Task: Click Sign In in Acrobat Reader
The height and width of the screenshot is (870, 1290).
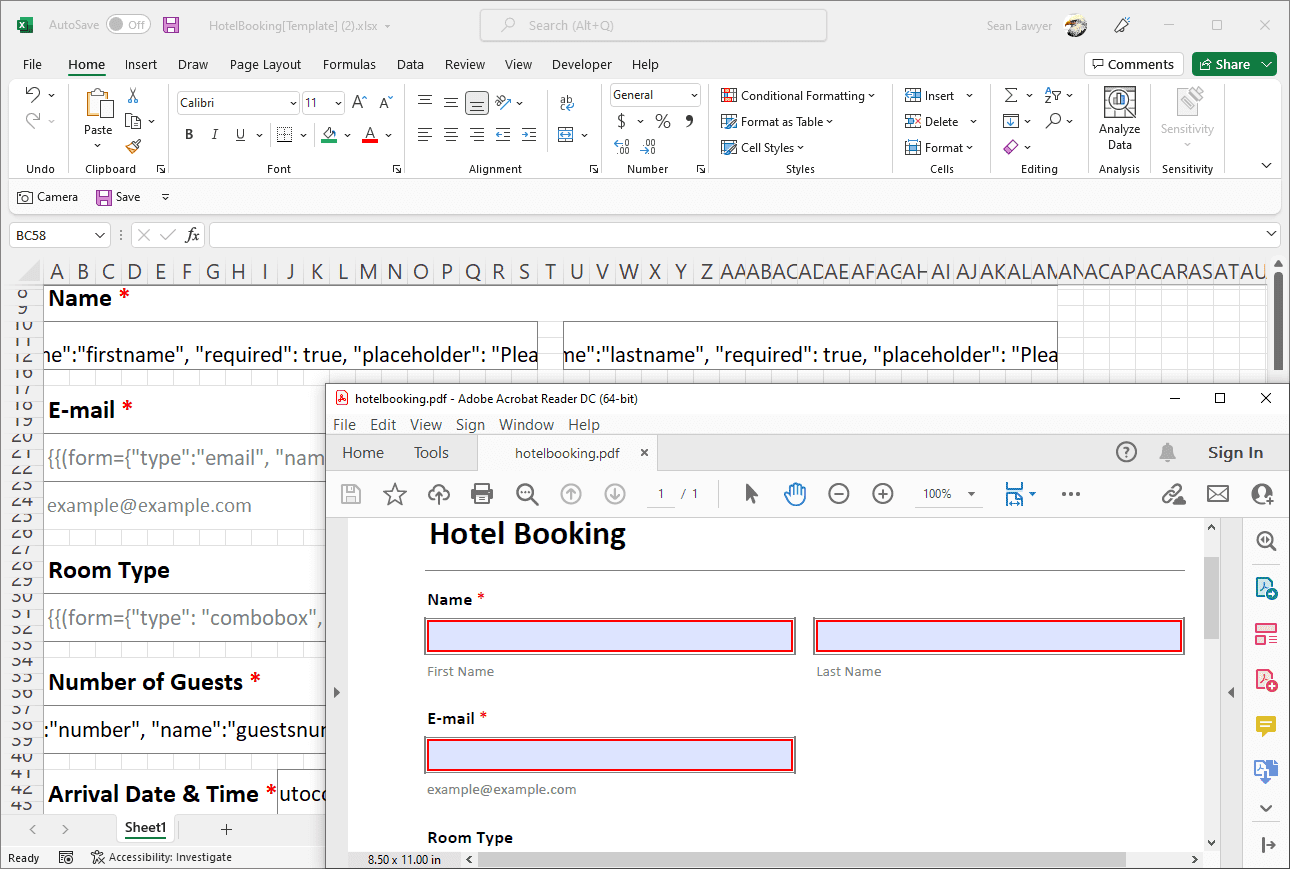Action: pyautogui.click(x=1235, y=452)
